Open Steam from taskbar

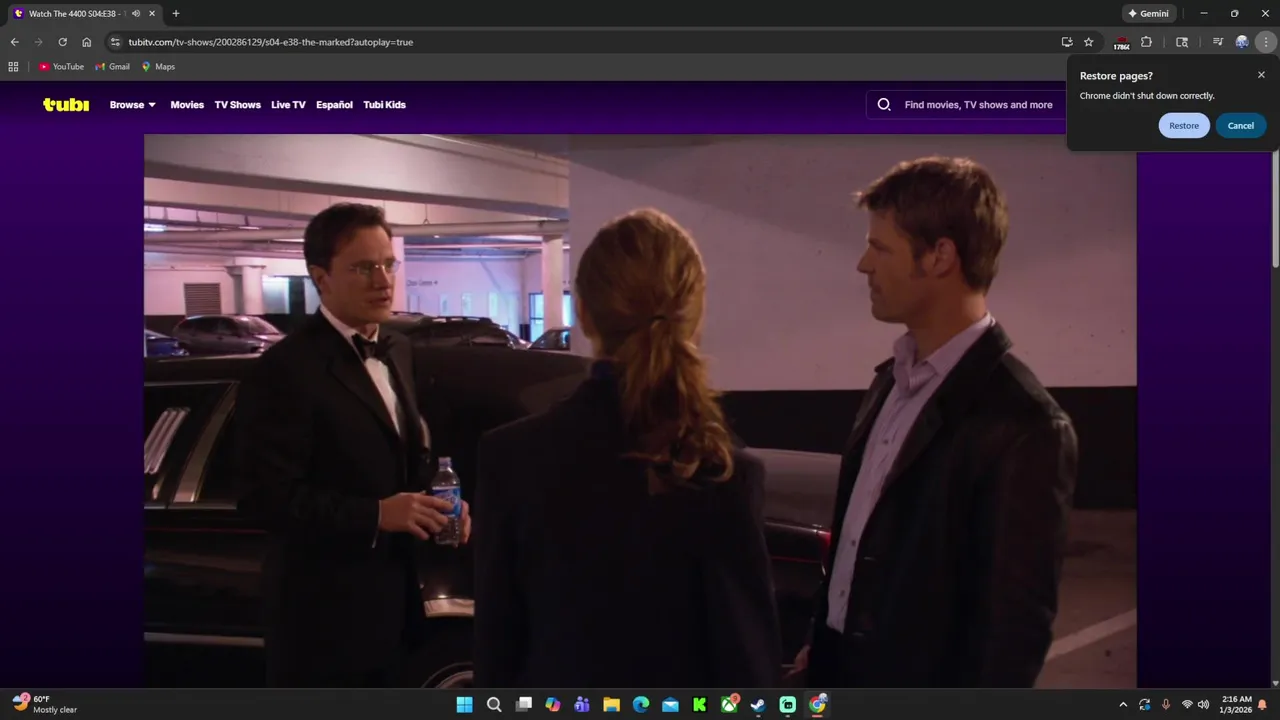758,705
